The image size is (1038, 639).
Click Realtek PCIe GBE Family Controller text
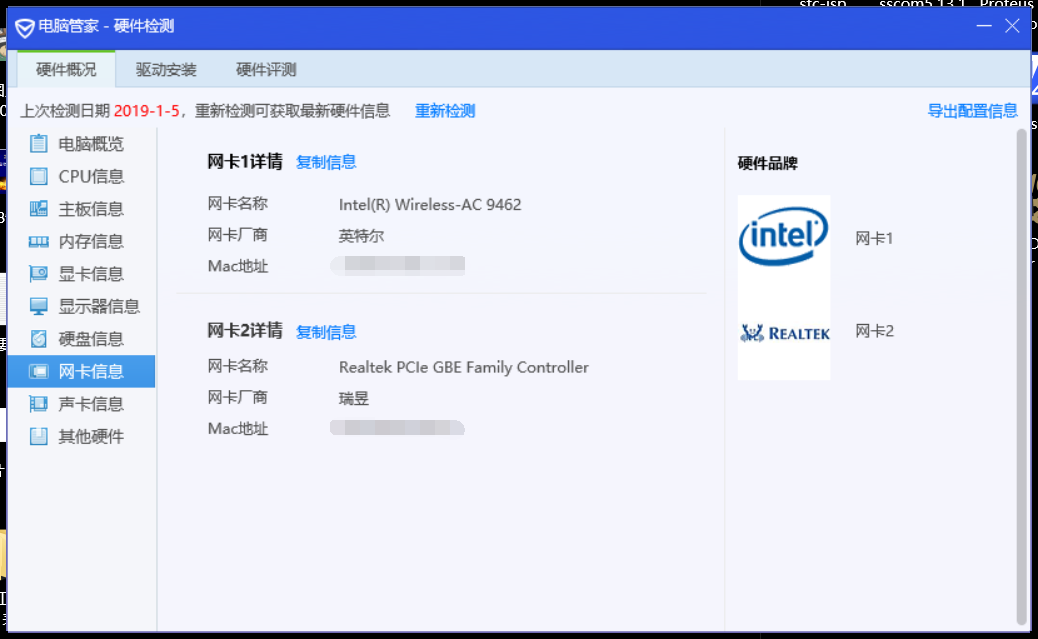click(463, 368)
